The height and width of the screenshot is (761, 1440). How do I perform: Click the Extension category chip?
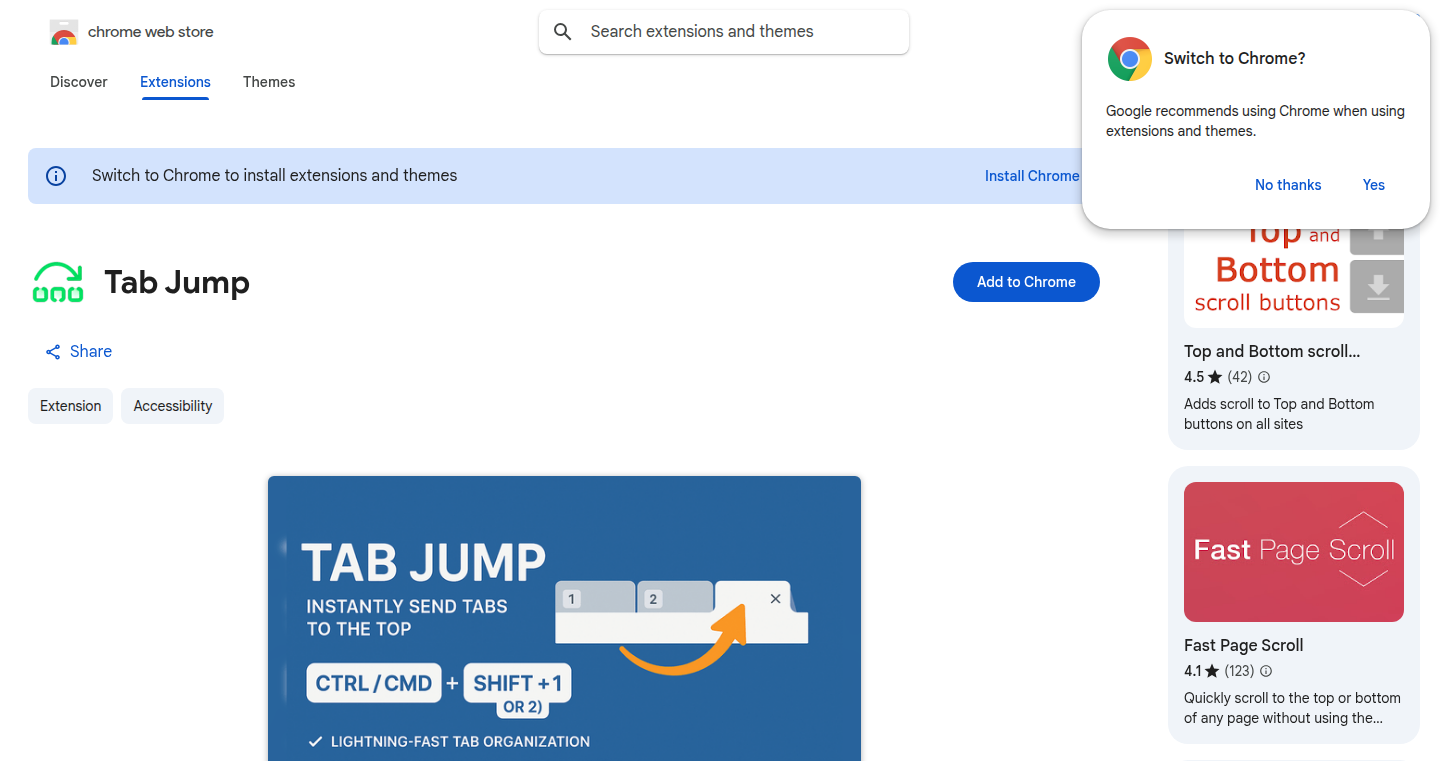(71, 406)
